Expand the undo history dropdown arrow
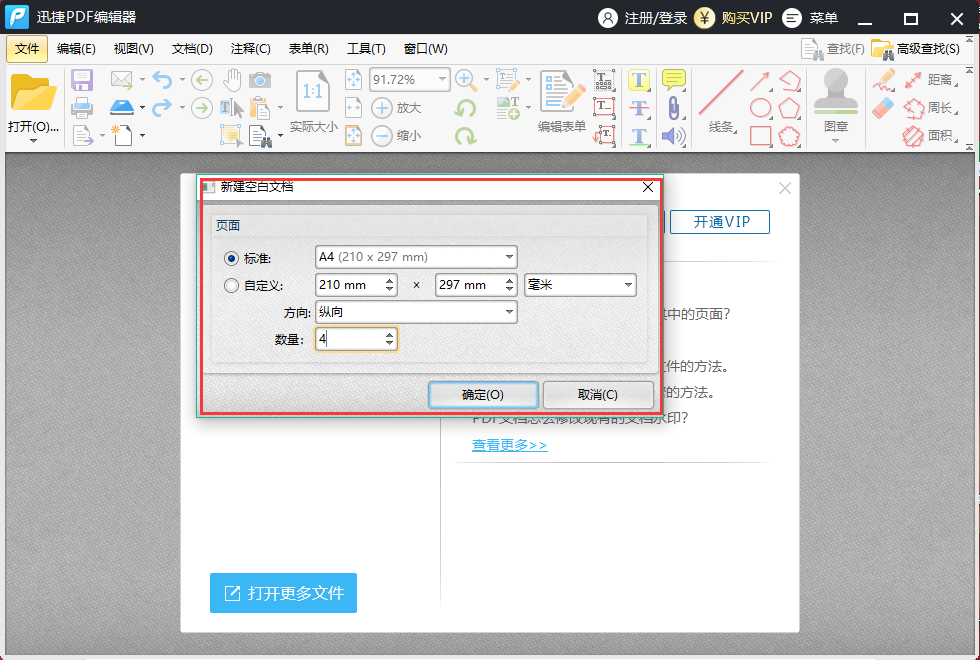This screenshot has width=980, height=660. pyautogui.click(x=182, y=80)
